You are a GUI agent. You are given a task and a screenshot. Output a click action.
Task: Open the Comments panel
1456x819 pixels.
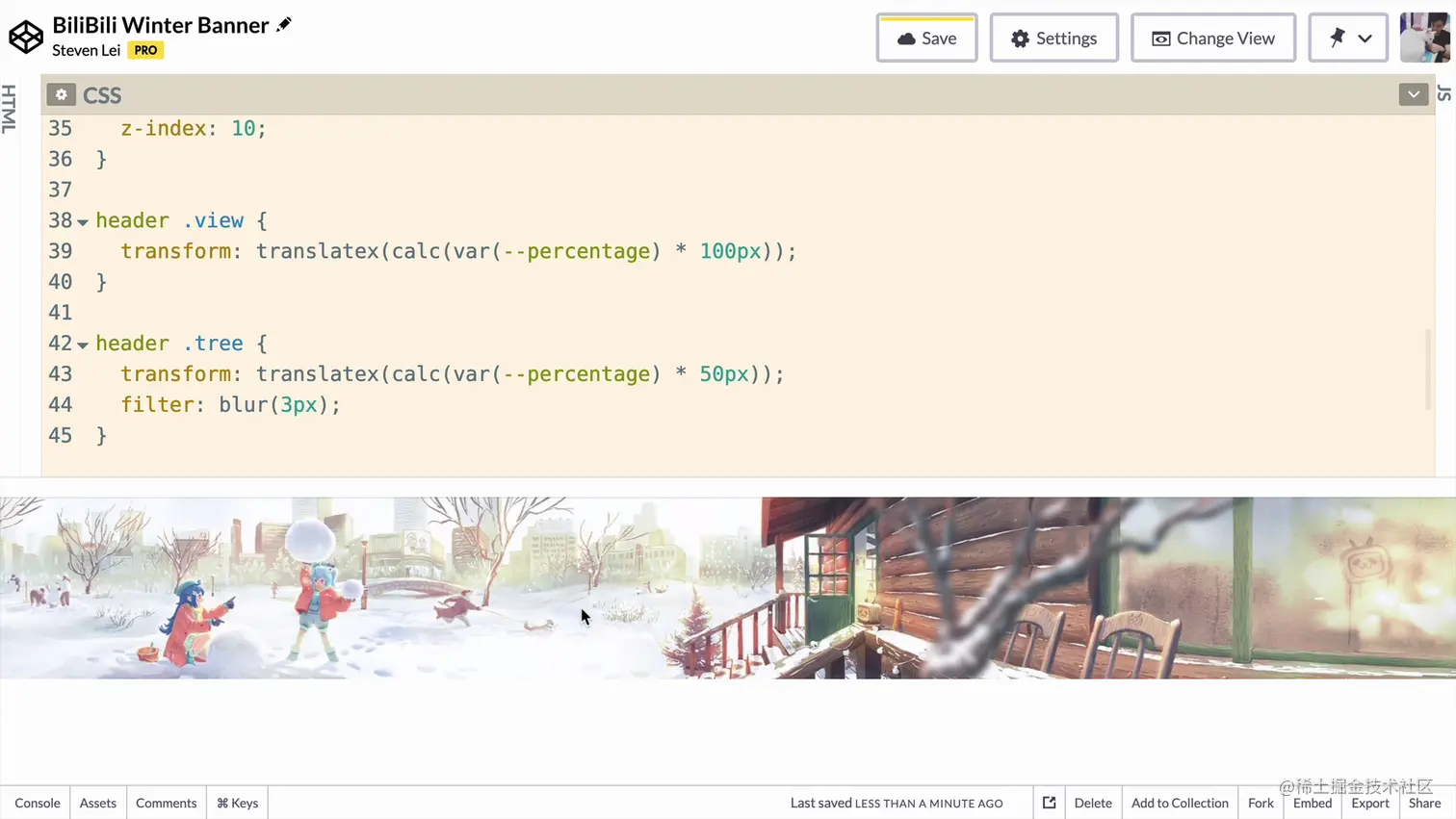[x=166, y=803]
